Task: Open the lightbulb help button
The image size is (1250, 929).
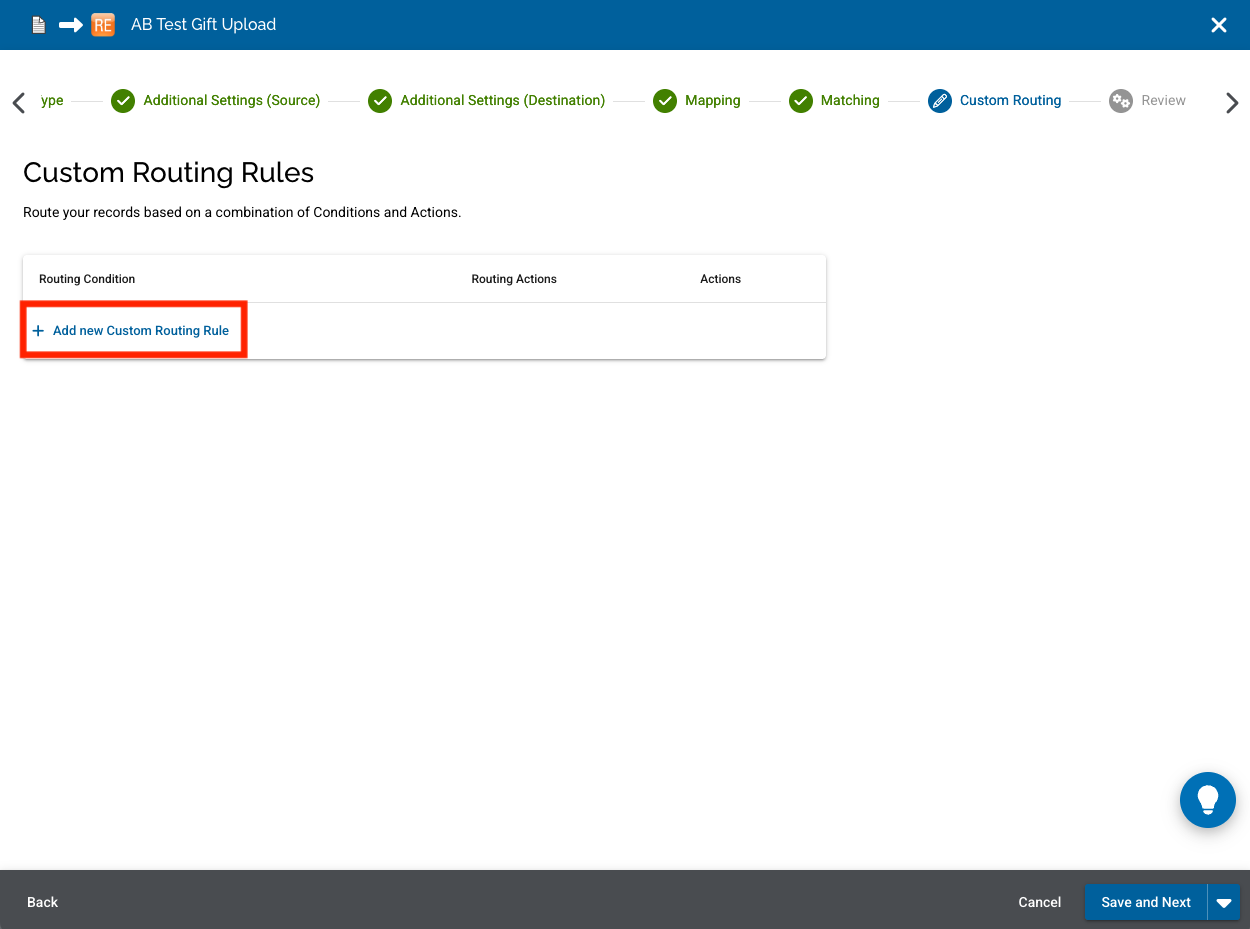Action: pyautogui.click(x=1208, y=800)
